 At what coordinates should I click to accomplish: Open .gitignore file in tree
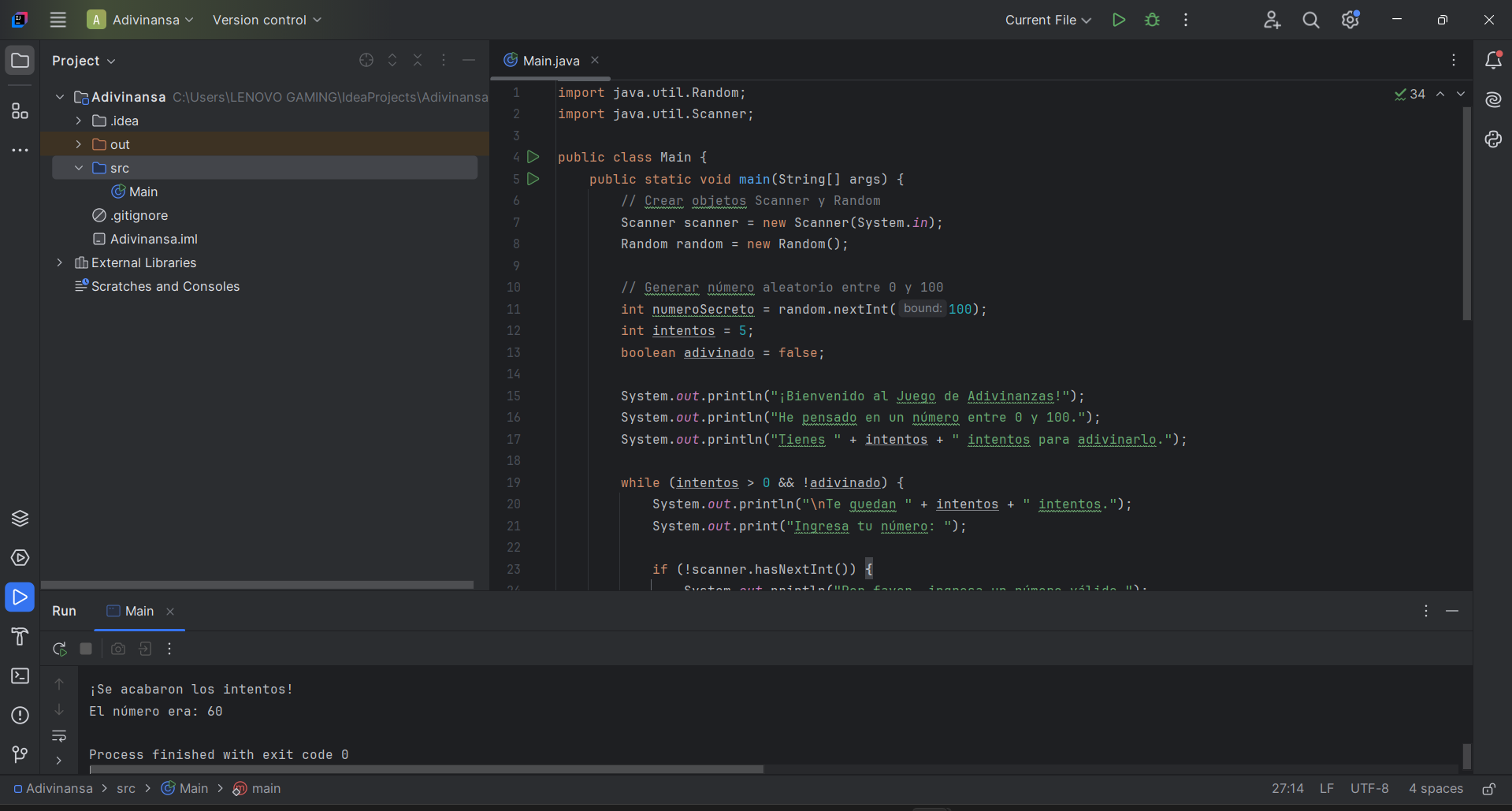pyautogui.click(x=130, y=215)
